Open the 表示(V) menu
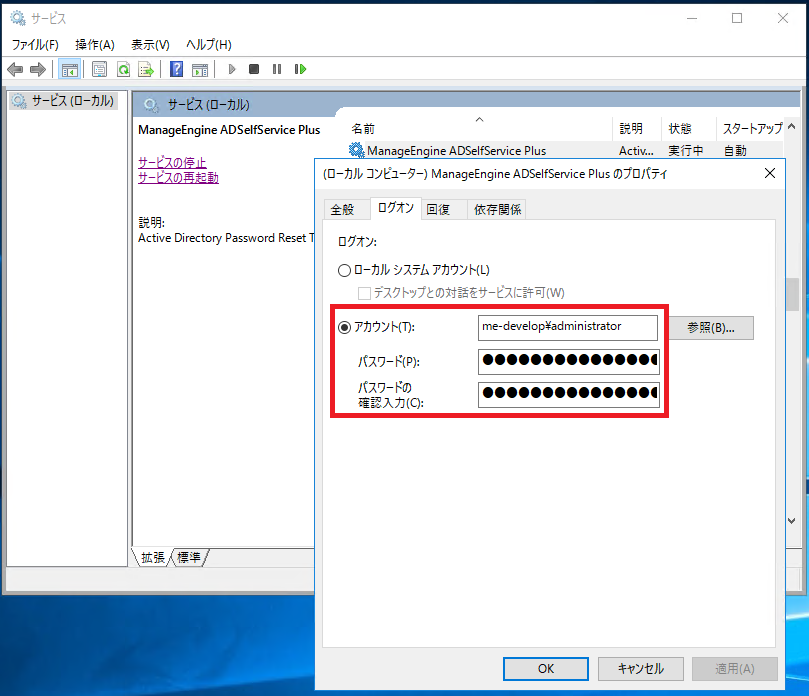The height and width of the screenshot is (696, 809). pyautogui.click(x=150, y=45)
